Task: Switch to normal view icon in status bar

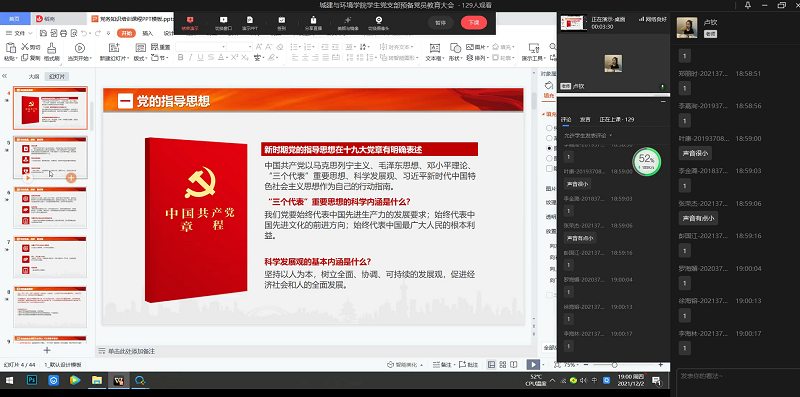Action: point(491,364)
